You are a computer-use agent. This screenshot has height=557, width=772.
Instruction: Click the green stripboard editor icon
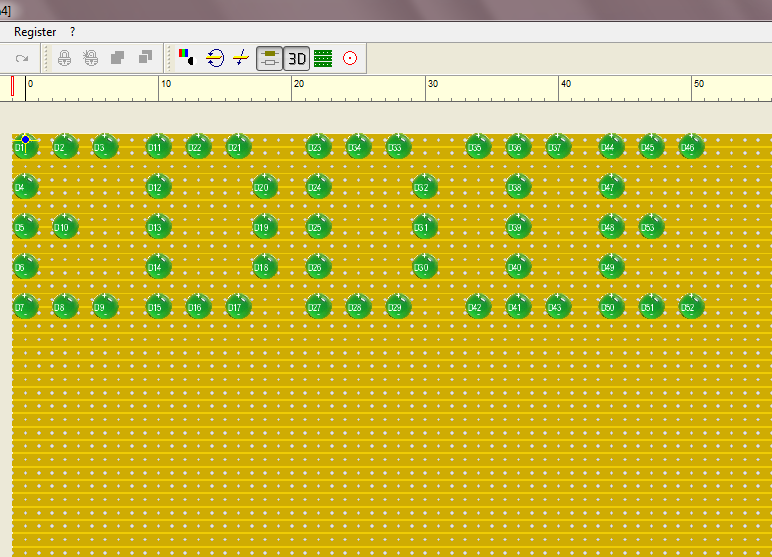pyautogui.click(x=323, y=58)
